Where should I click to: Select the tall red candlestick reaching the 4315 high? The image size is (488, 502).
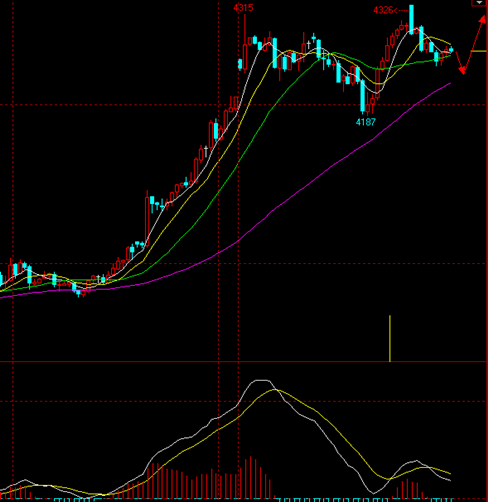(245, 43)
